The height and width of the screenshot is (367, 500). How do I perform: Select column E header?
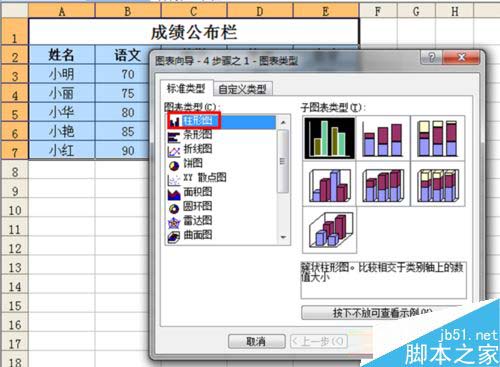coord(326,12)
